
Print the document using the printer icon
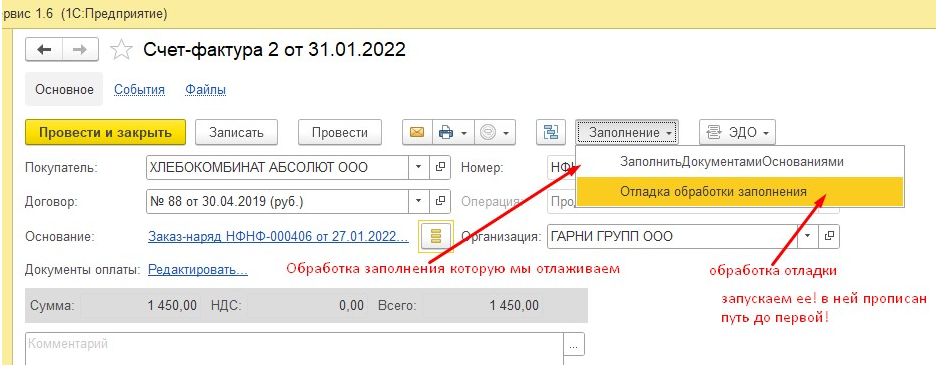tap(446, 133)
